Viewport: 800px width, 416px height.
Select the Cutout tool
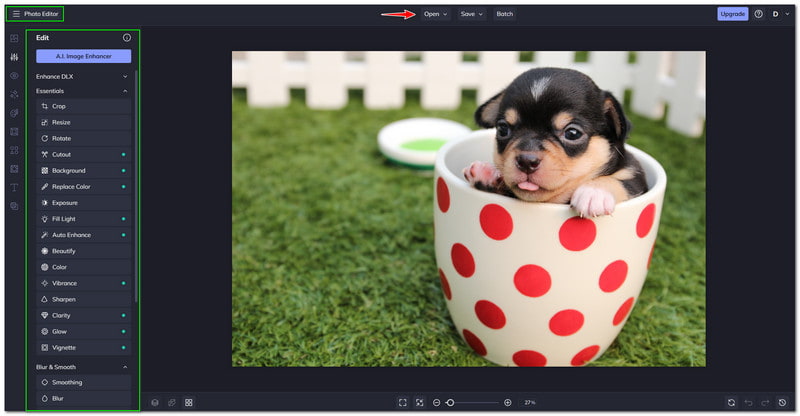click(84, 155)
